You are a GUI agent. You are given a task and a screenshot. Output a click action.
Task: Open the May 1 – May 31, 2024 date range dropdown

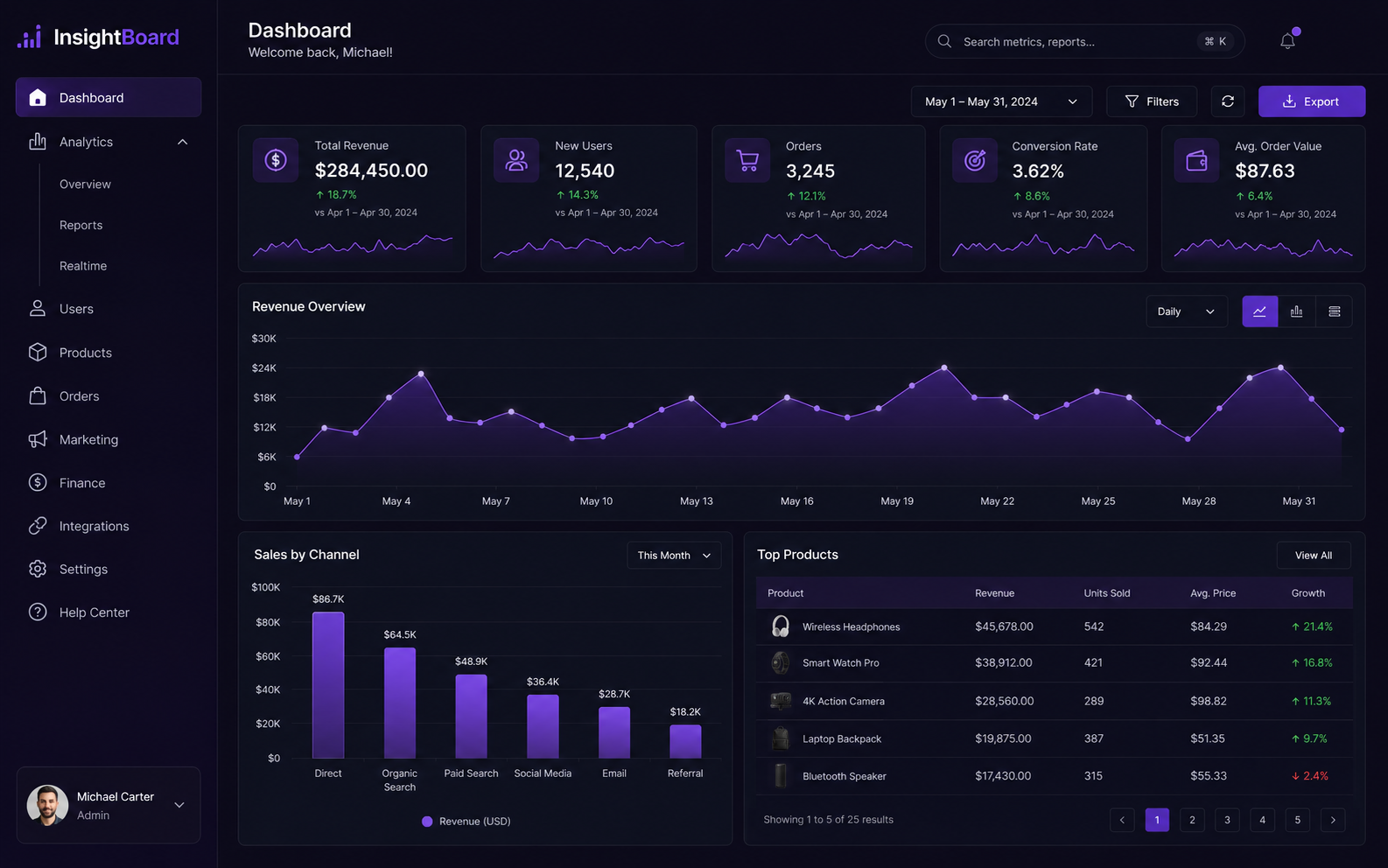pos(1001,101)
